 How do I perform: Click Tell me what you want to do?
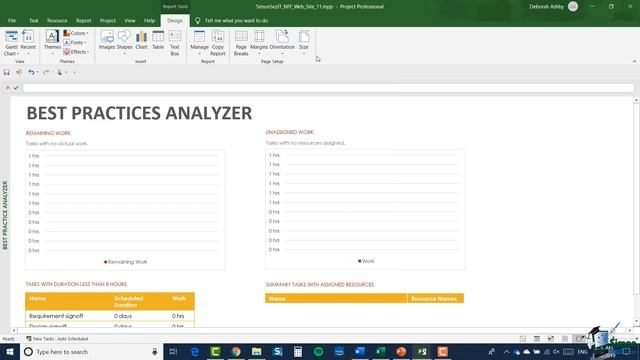[x=236, y=20]
